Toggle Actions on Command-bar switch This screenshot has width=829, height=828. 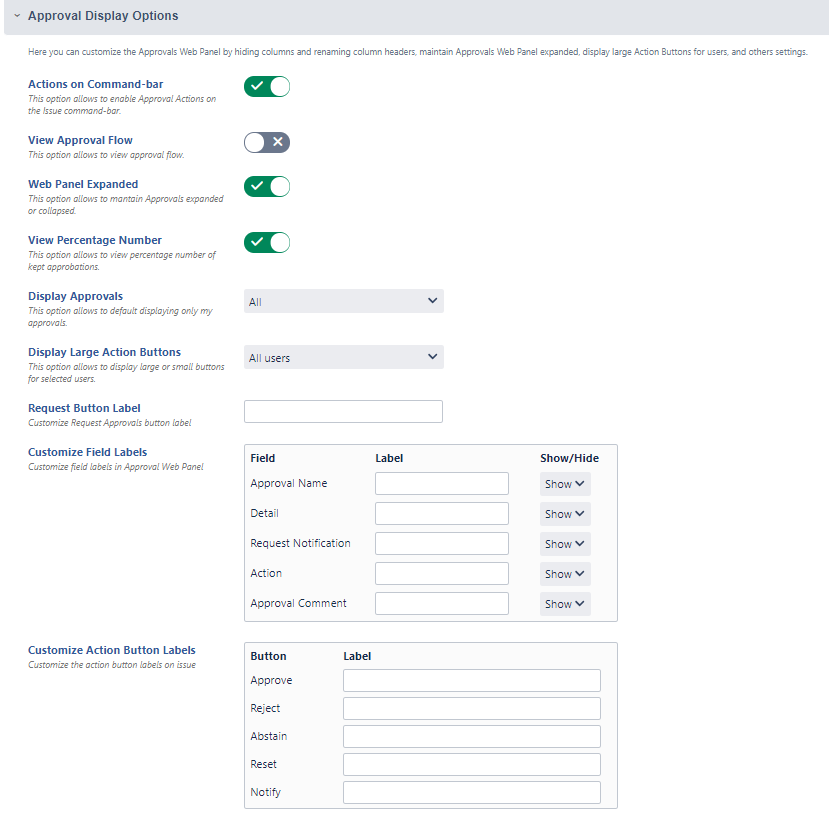[267, 86]
